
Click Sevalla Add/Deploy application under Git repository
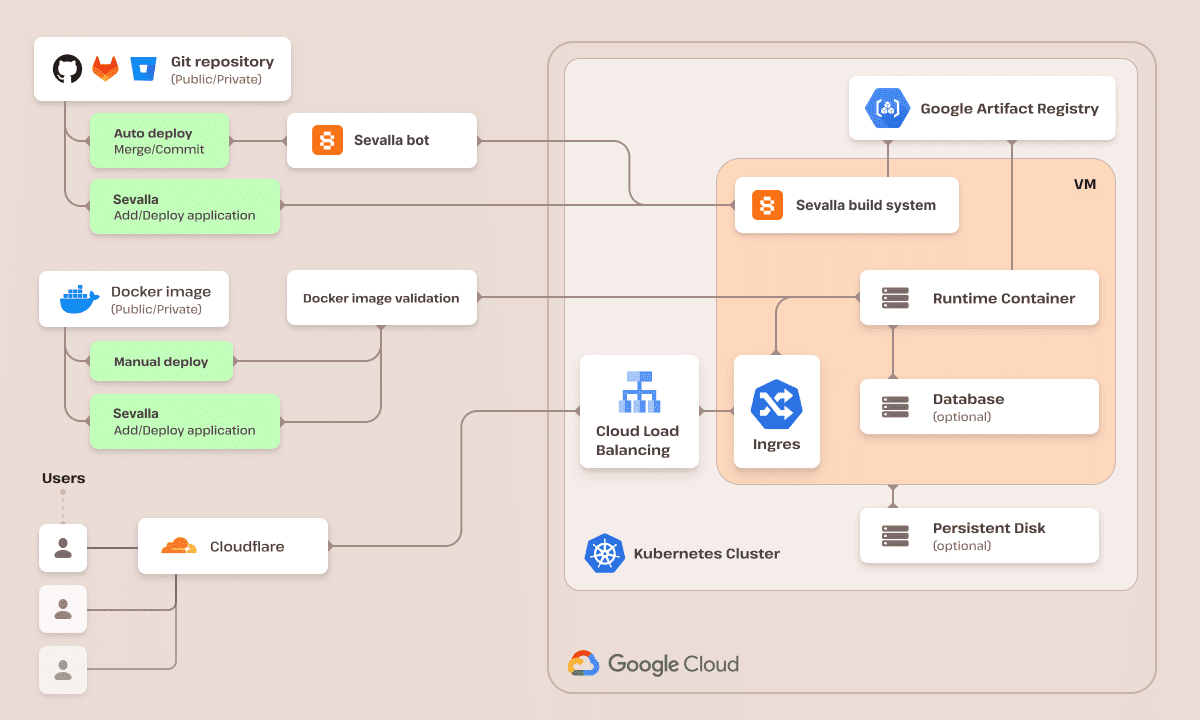184,207
